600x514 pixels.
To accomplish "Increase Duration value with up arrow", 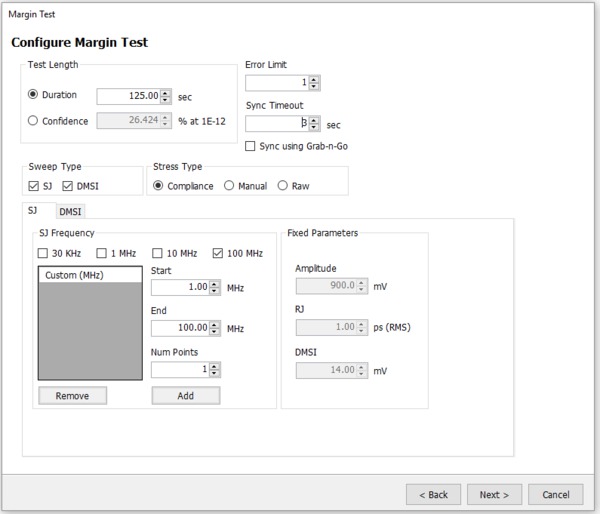I will tap(165, 93).
